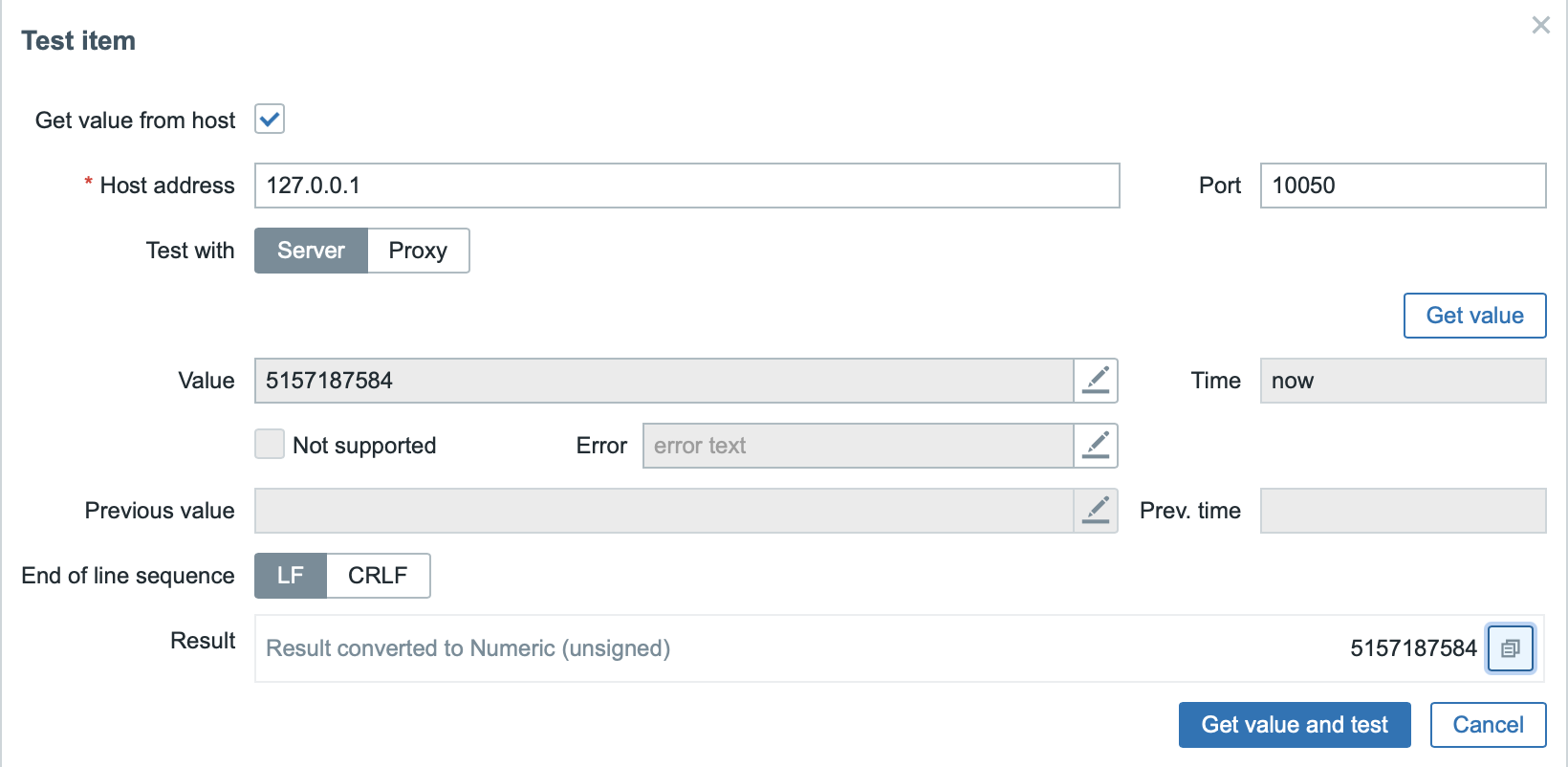Copy the result value to clipboard
The width and height of the screenshot is (1568, 767).
[x=1511, y=648]
